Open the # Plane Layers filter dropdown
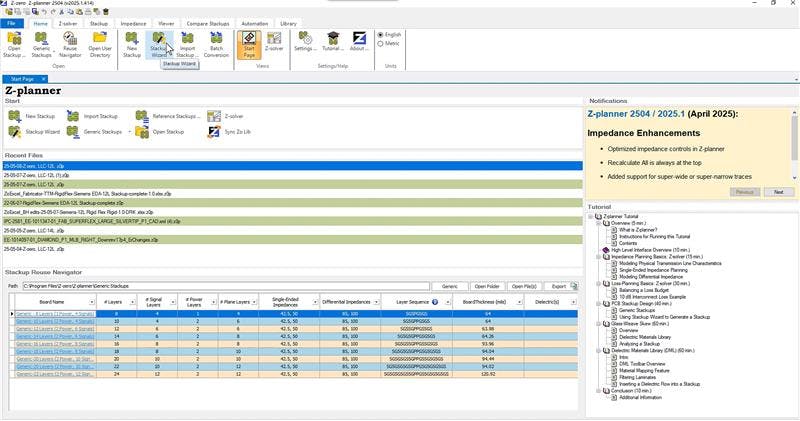800x421 pixels. coord(254,302)
